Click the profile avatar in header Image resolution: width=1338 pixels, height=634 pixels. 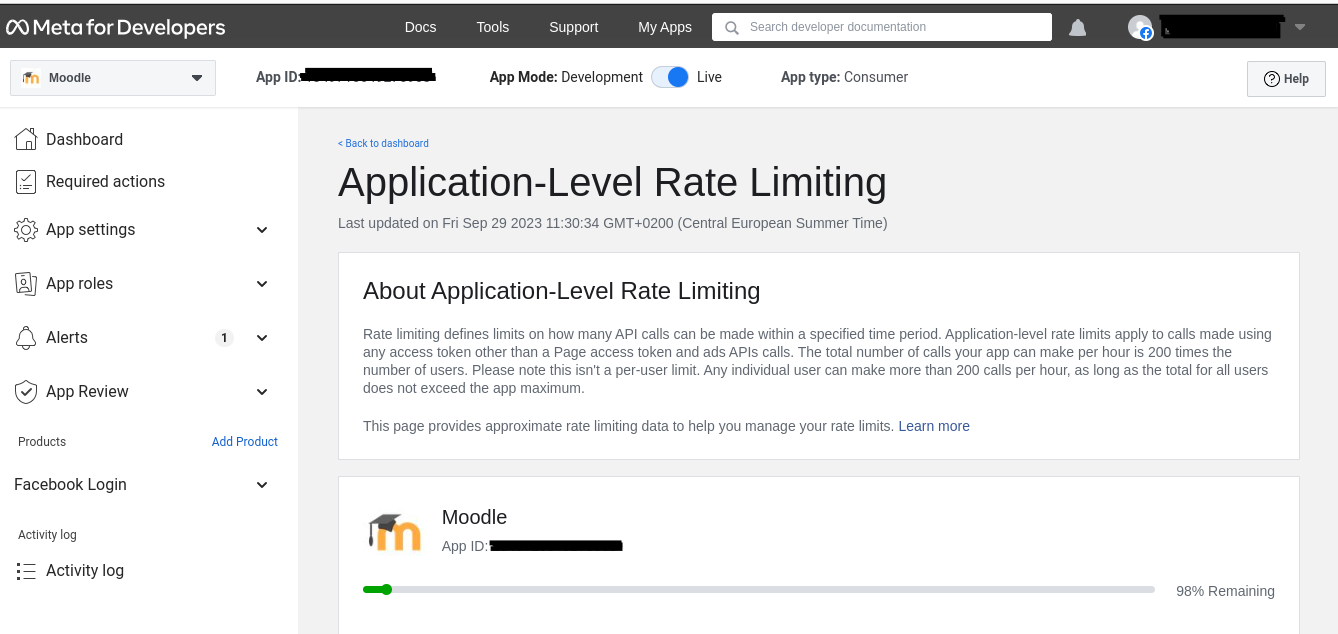tap(1140, 27)
